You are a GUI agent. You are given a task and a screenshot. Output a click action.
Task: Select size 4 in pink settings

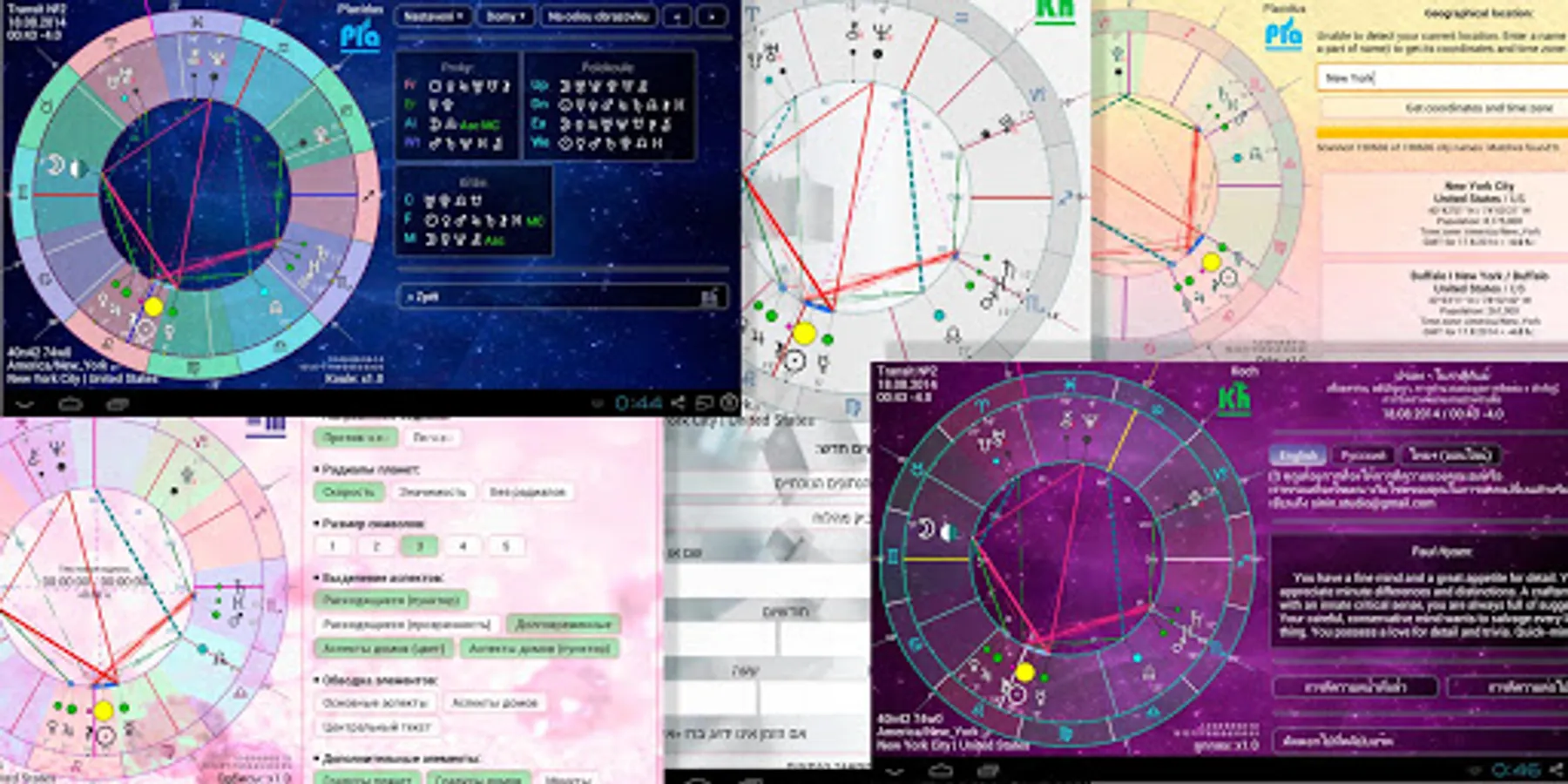point(463,546)
